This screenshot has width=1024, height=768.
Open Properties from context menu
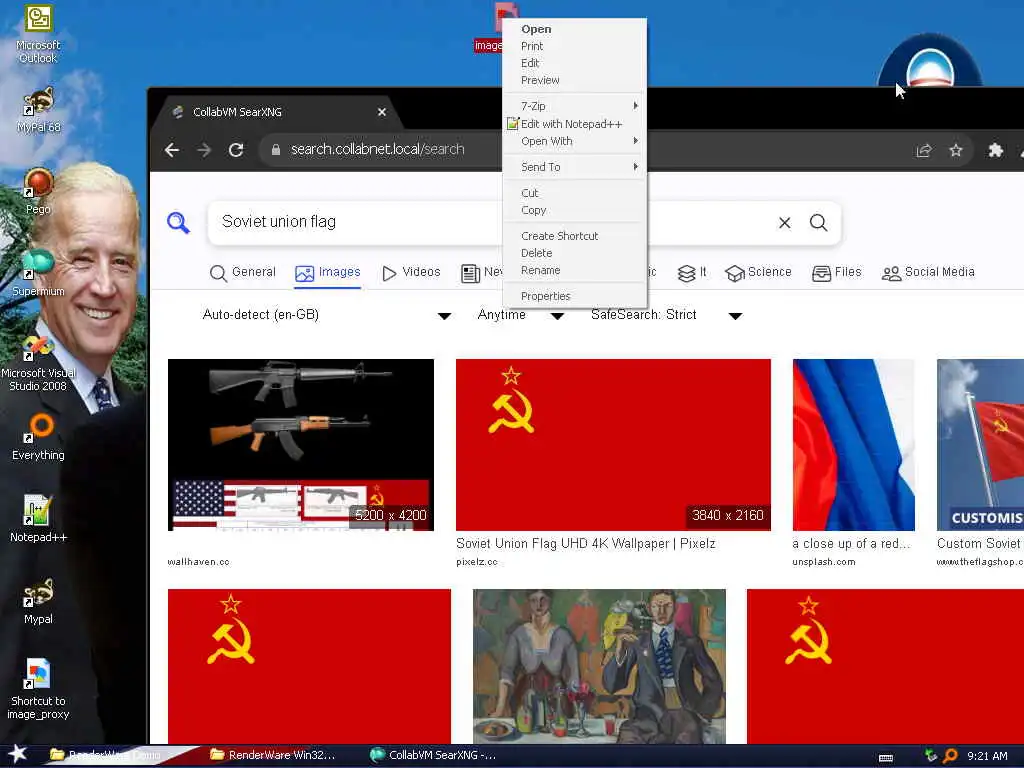(575, 296)
